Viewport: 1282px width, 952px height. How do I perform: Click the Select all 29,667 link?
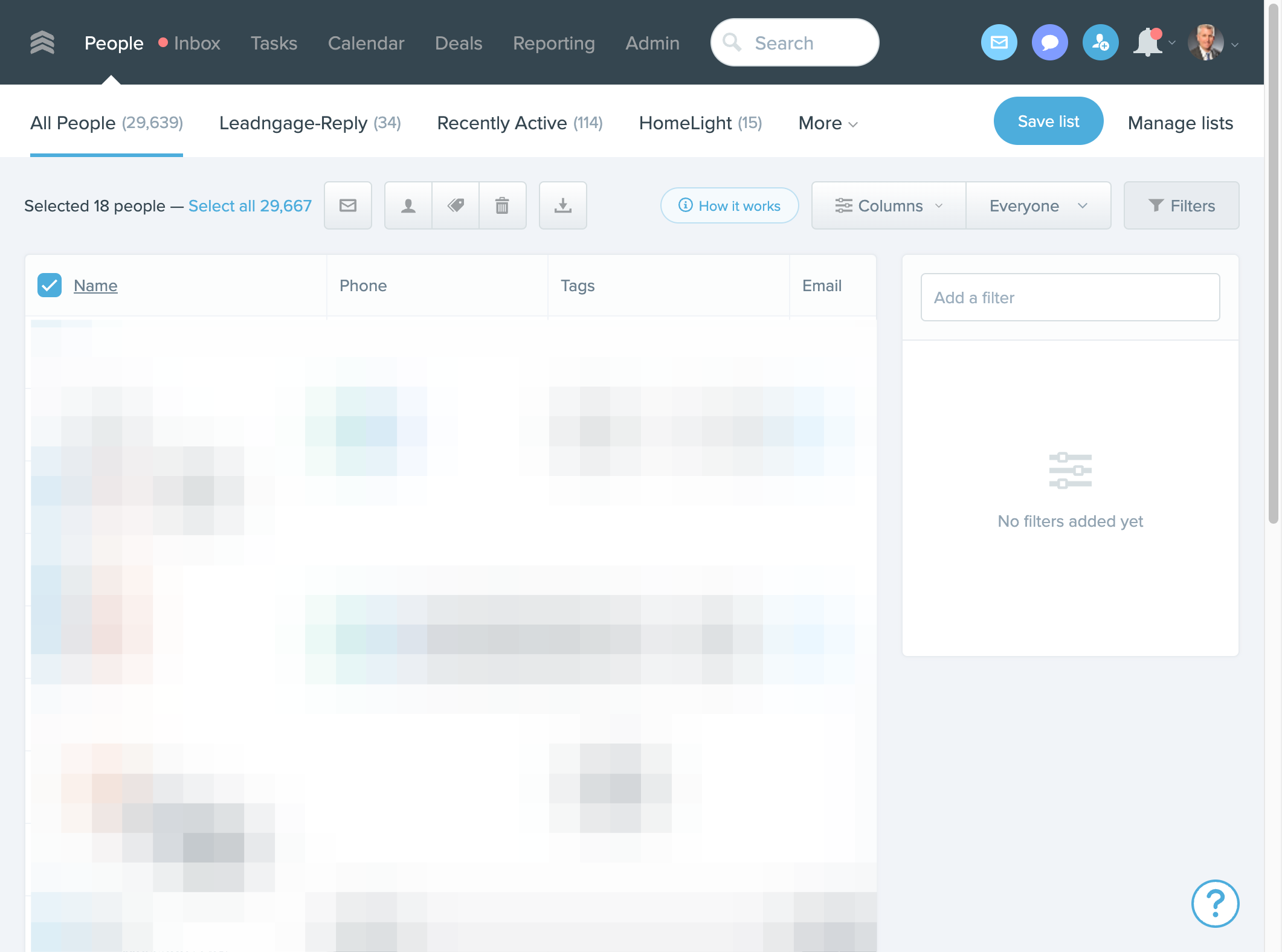click(x=250, y=205)
